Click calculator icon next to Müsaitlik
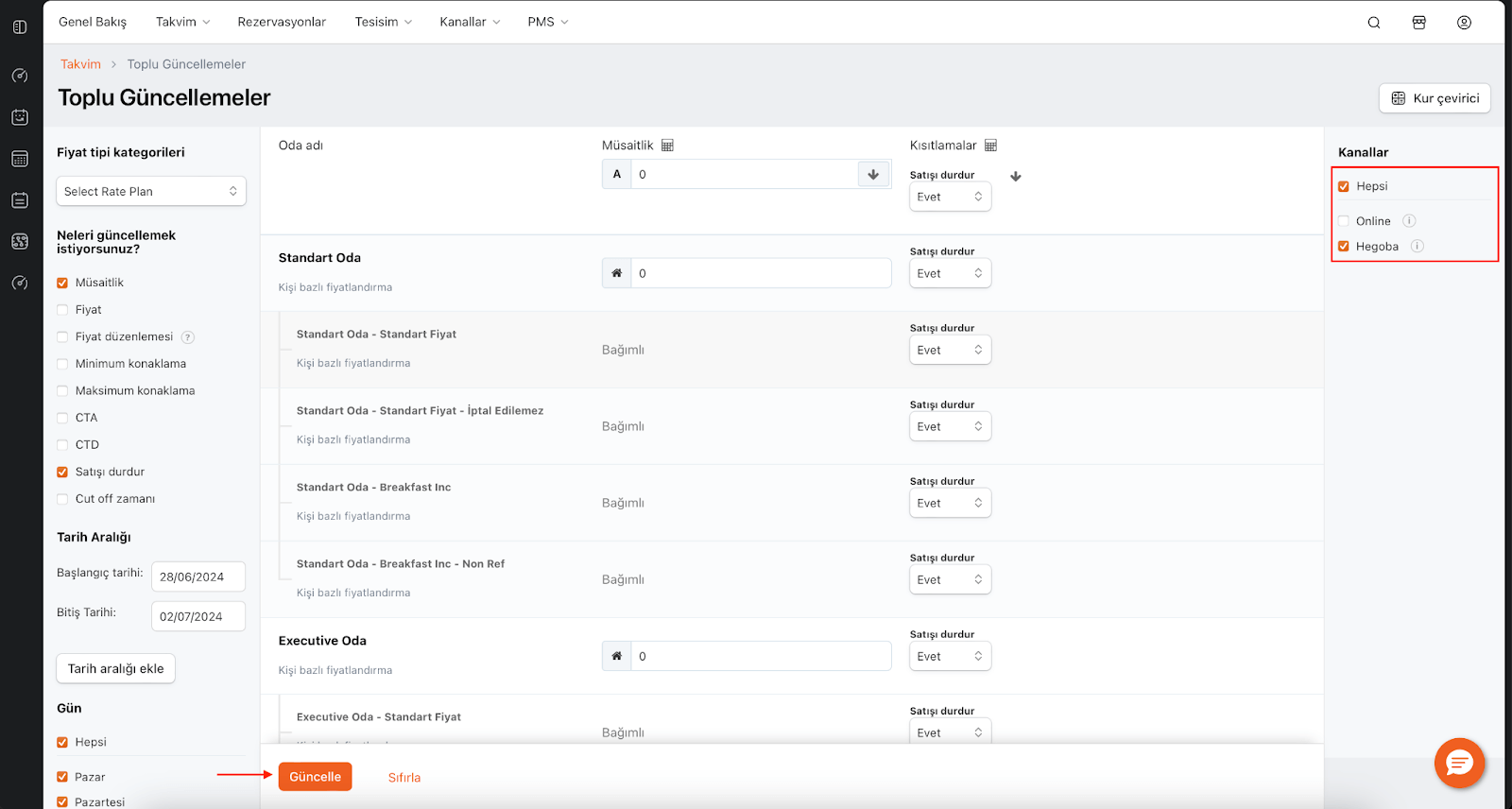Image resolution: width=1512 pixels, height=809 pixels. click(x=667, y=146)
